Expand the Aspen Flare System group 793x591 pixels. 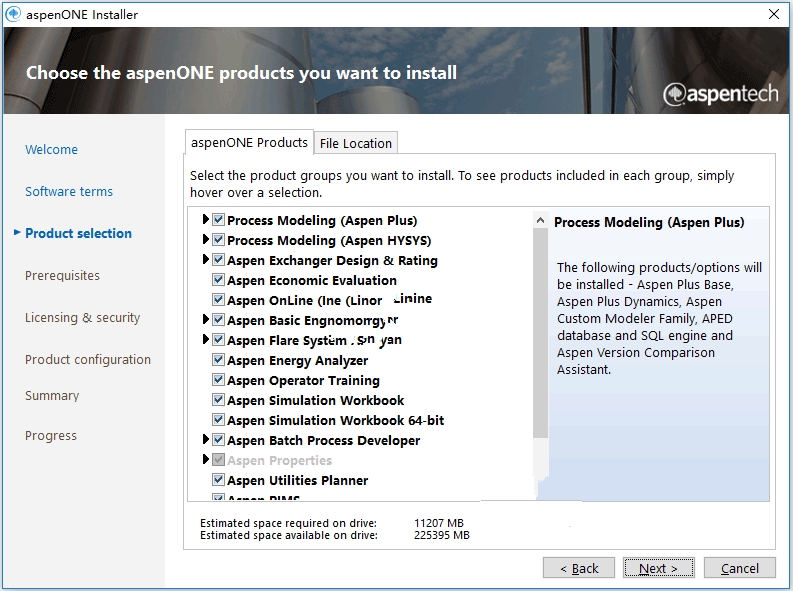(205, 339)
